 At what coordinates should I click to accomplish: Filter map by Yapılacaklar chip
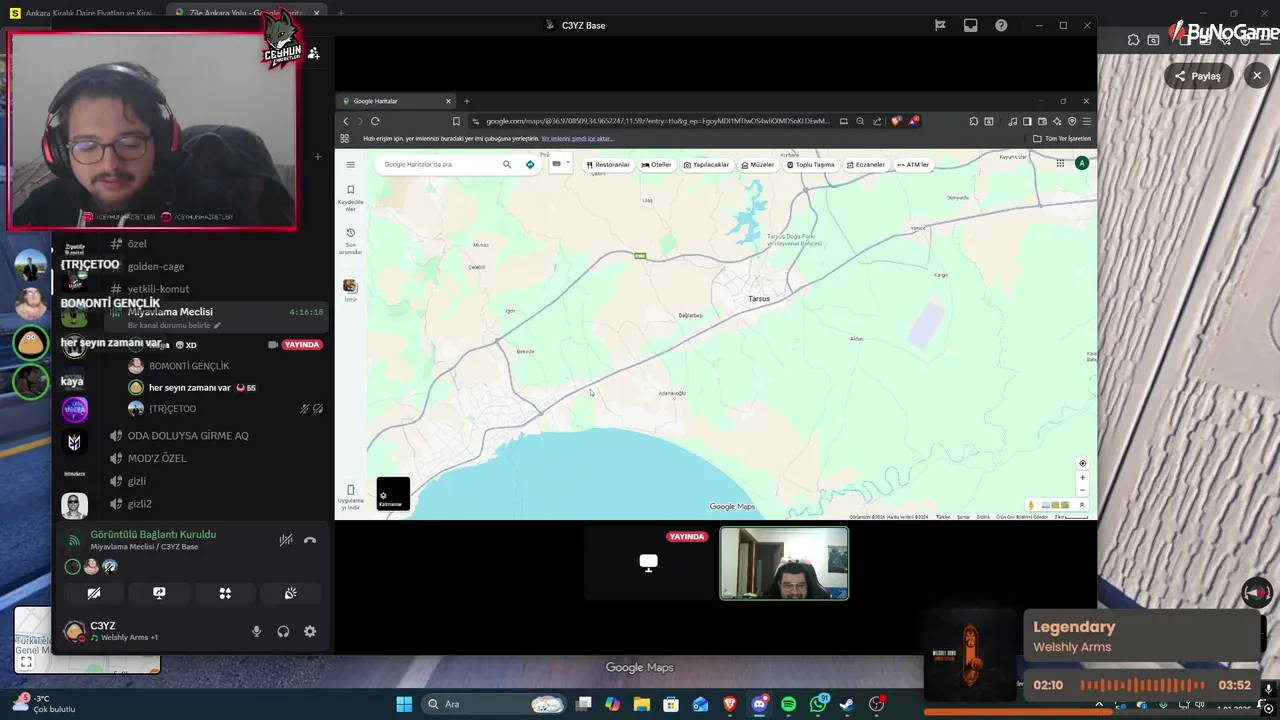point(706,164)
